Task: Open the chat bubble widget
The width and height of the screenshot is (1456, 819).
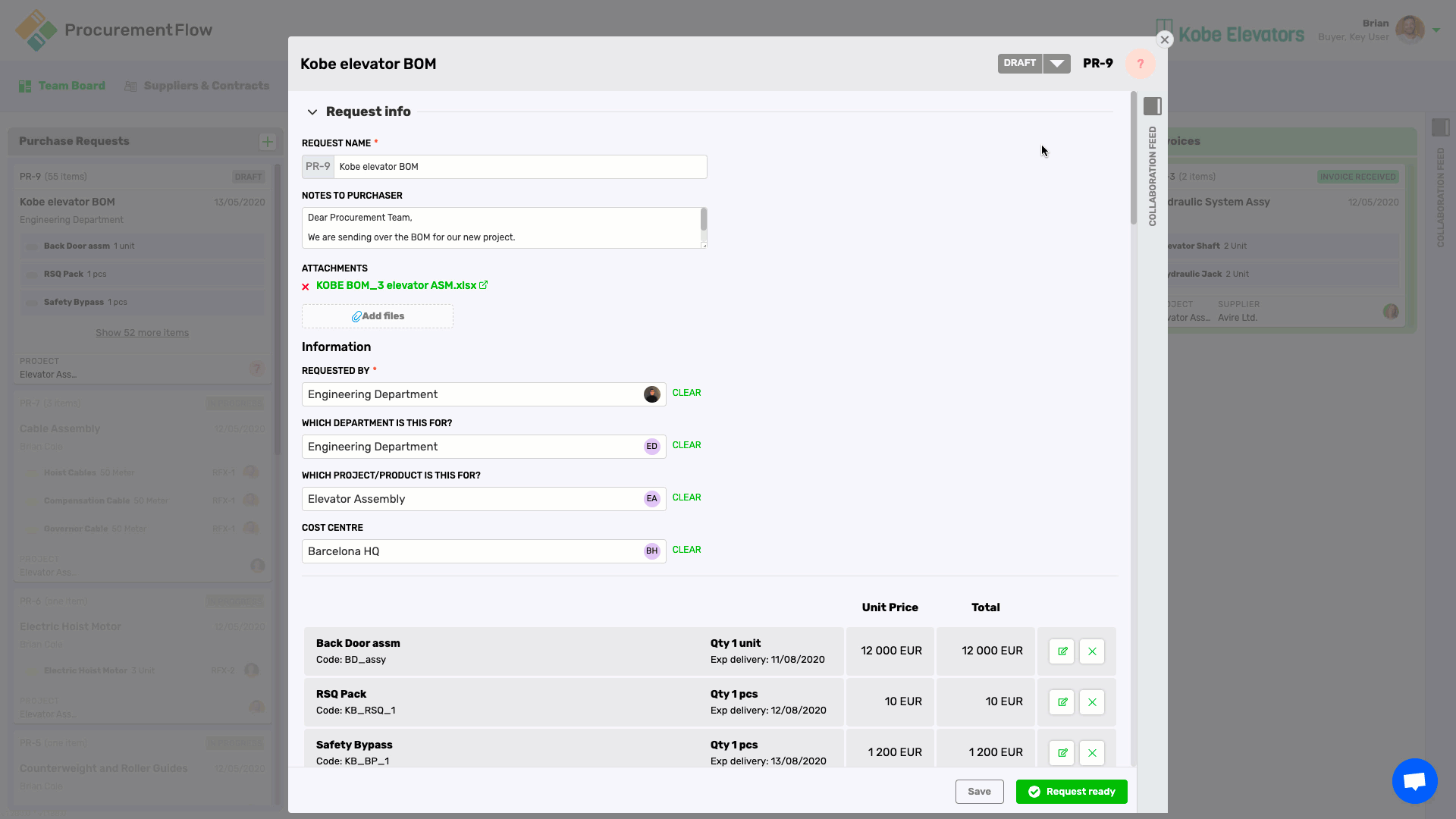Action: (1414, 780)
